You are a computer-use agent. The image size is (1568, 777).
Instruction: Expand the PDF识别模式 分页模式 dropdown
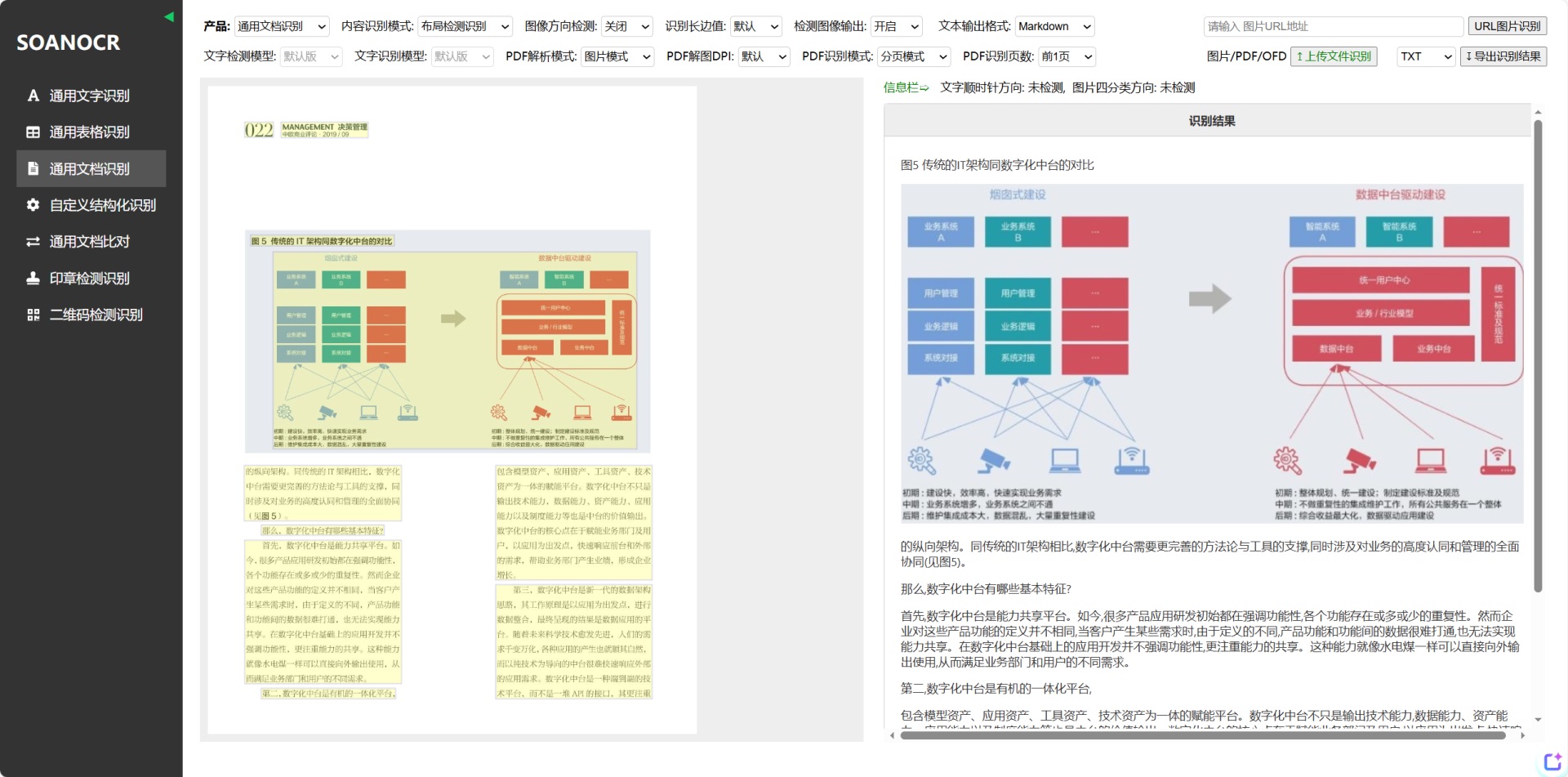[x=914, y=56]
